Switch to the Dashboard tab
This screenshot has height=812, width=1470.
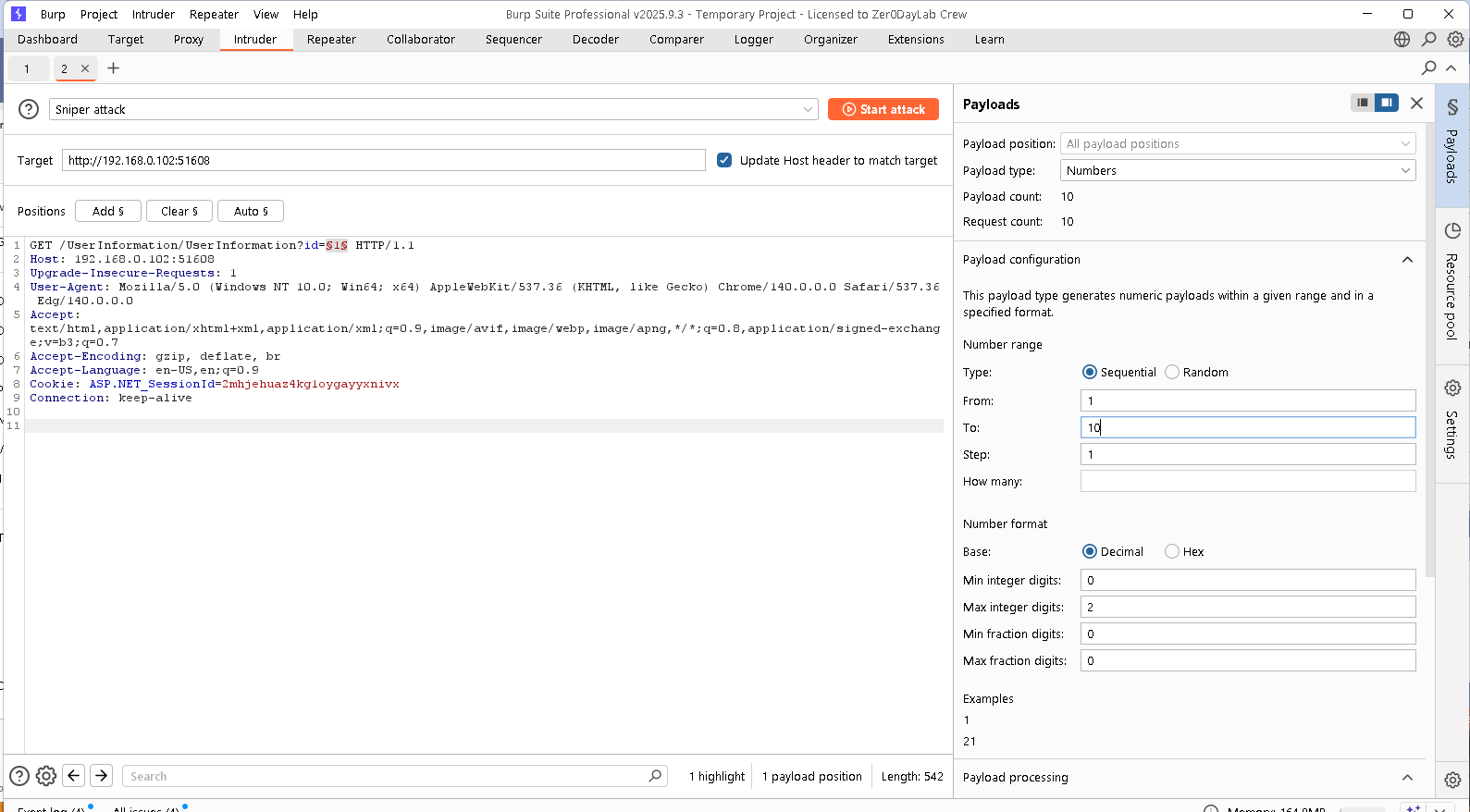pyautogui.click(x=47, y=39)
